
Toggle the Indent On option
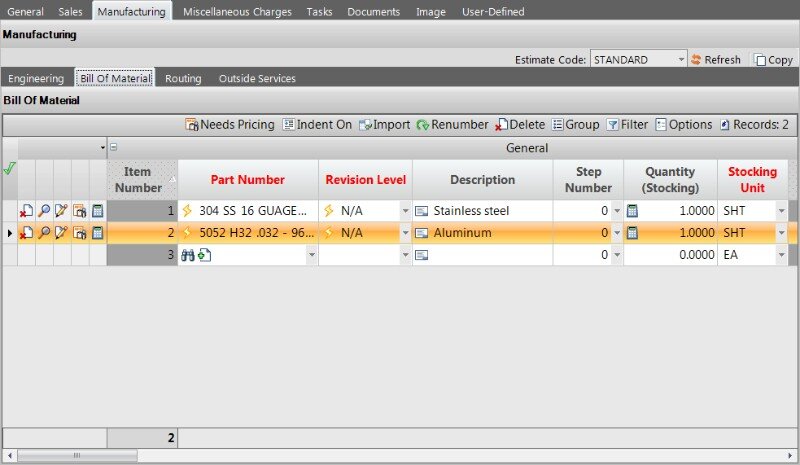pos(317,125)
